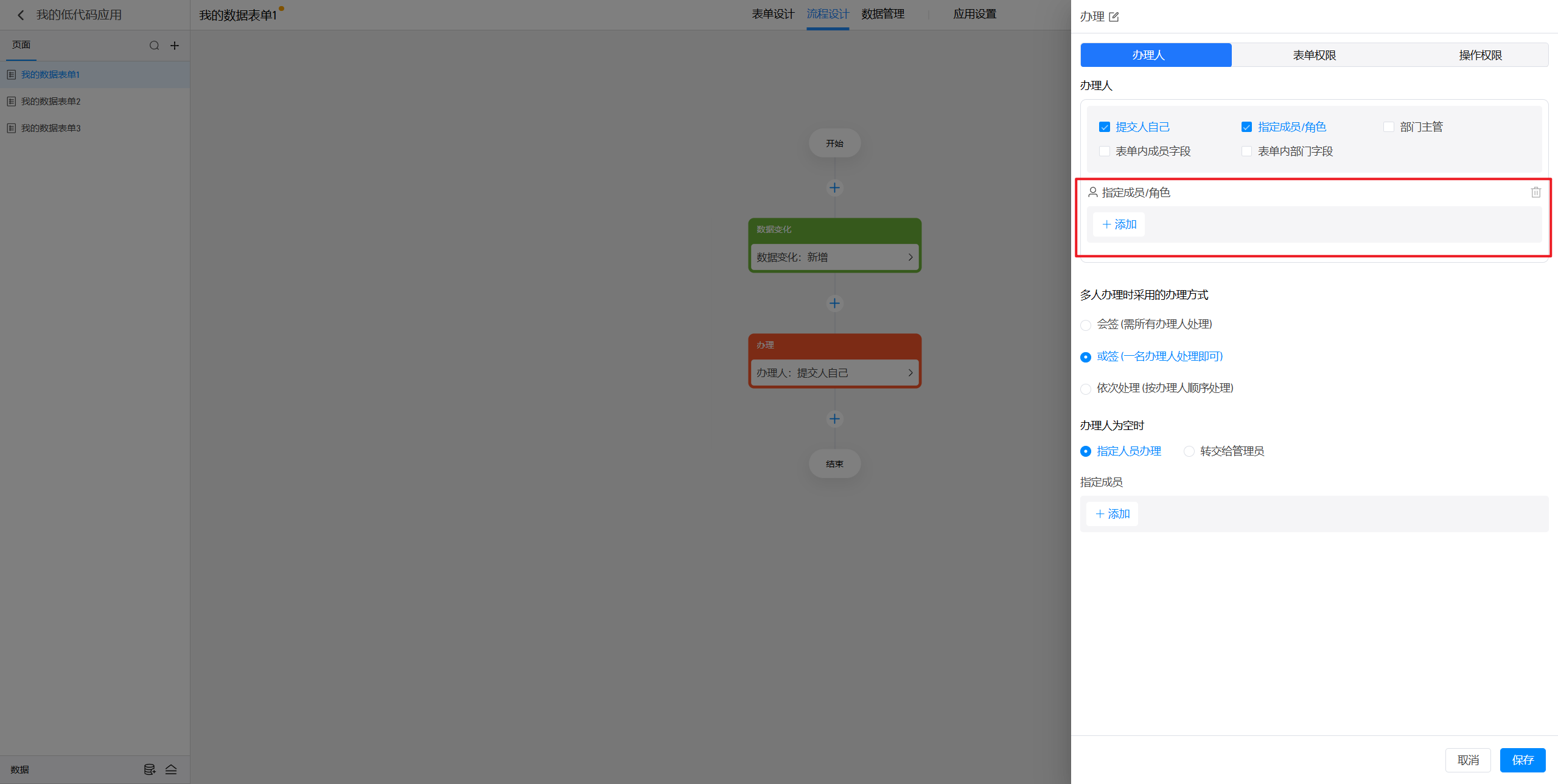Open 数据变化: 新增 node chevron

[910, 257]
